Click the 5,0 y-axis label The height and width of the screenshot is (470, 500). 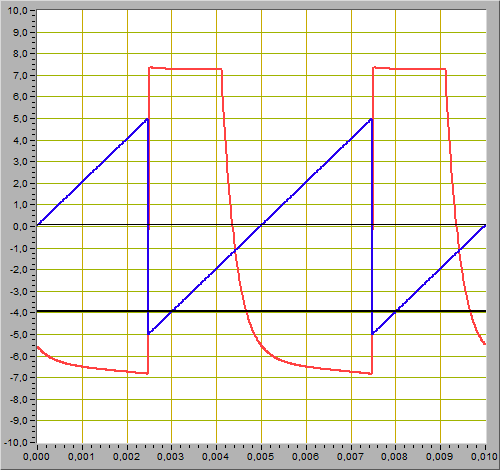point(20,119)
